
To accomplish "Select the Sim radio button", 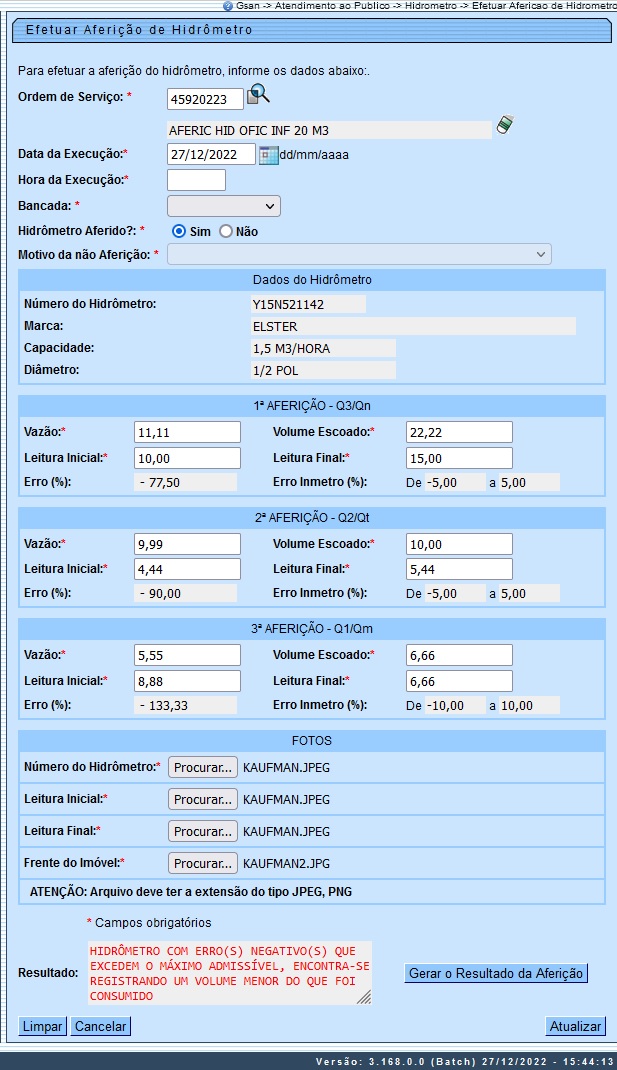I will (180, 231).
